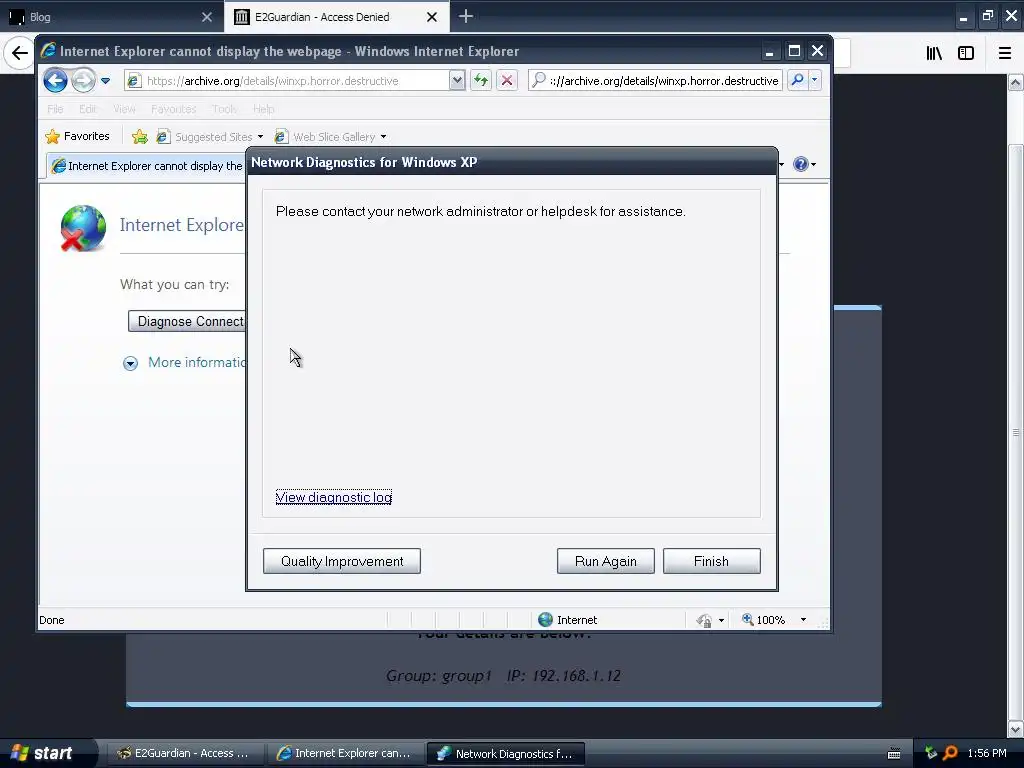This screenshot has width=1024, height=768.
Task: Switch to E2Guardian taskbar button
Action: click(x=185, y=753)
